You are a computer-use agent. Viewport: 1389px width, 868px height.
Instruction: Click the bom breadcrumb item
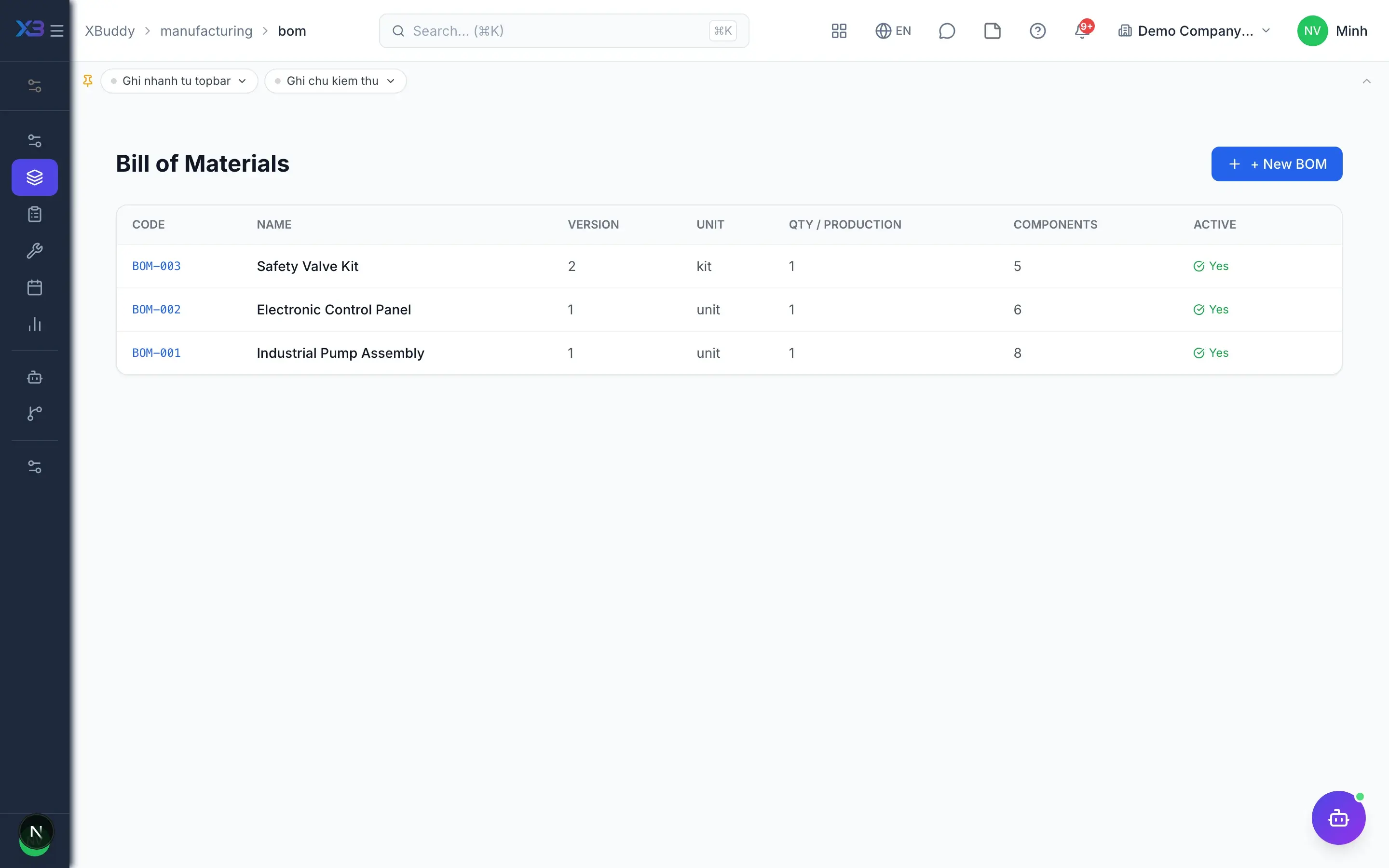292,31
